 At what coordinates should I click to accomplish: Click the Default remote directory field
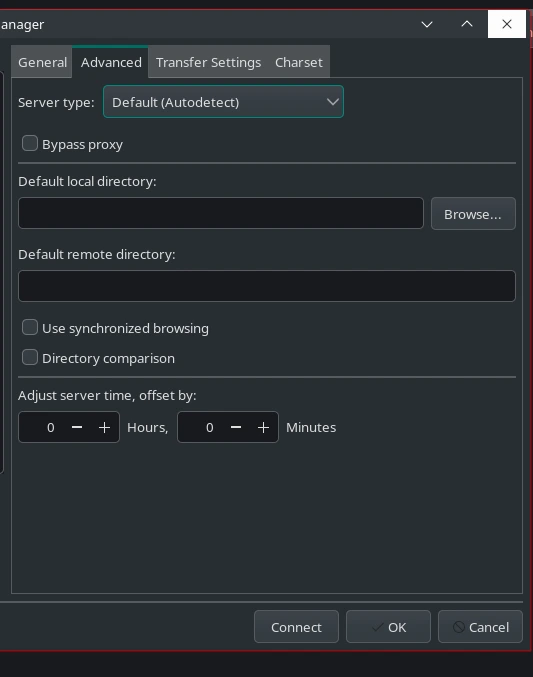[x=267, y=286]
